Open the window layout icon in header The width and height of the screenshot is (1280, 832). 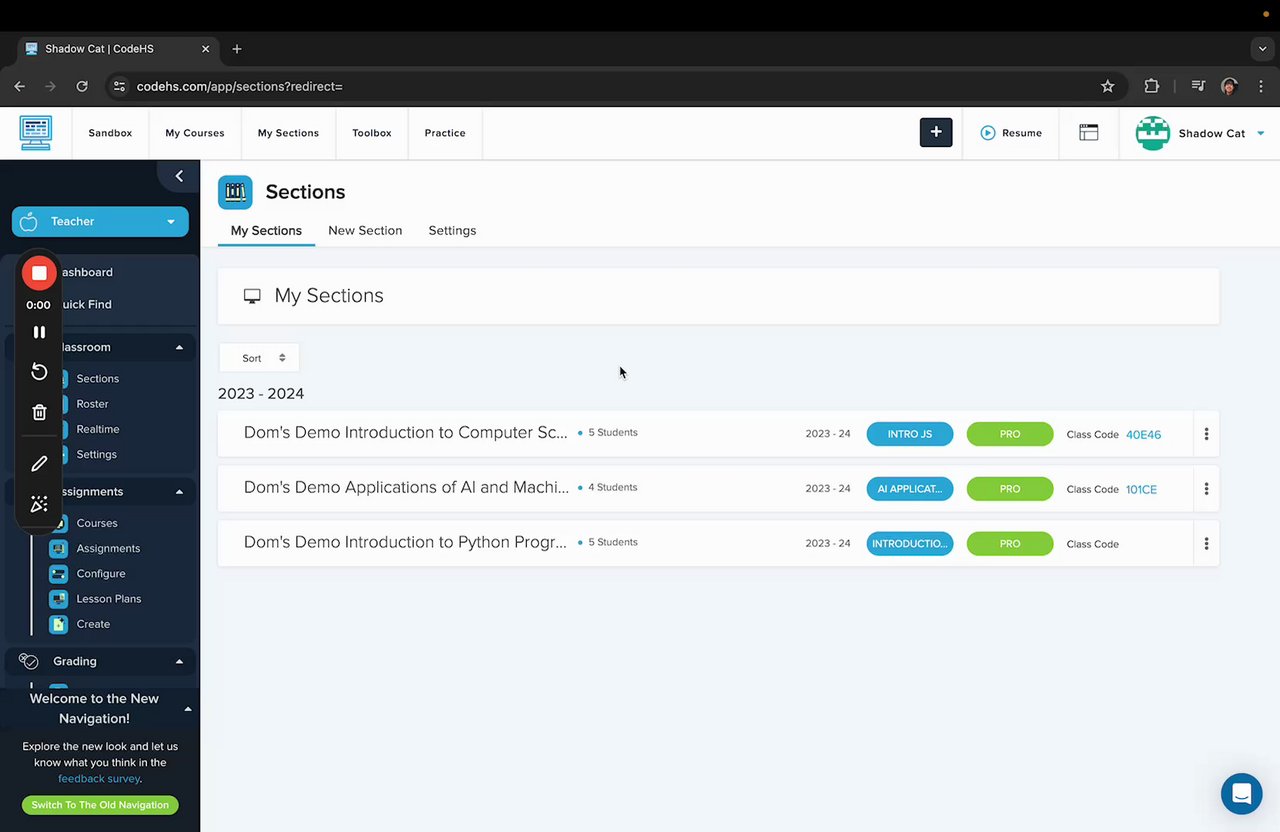pyautogui.click(x=1088, y=132)
